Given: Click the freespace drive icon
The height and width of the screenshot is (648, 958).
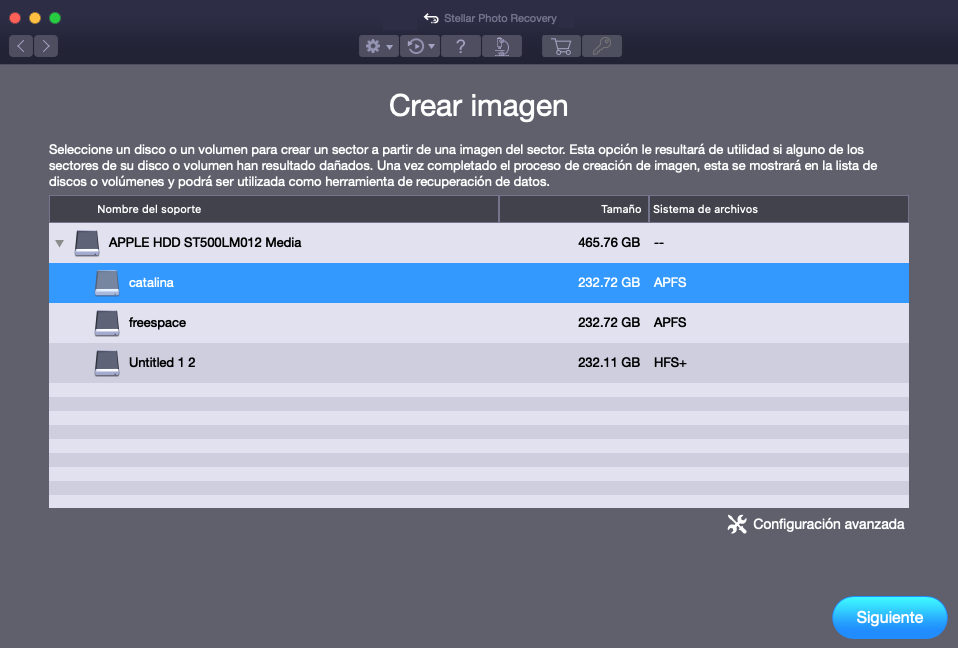Looking at the screenshot, I should (x=107, y=323).
